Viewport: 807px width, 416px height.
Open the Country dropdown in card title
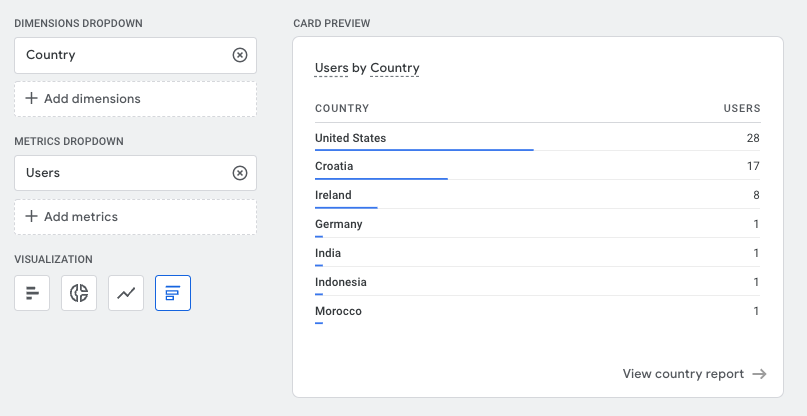[x=395, y=68]
